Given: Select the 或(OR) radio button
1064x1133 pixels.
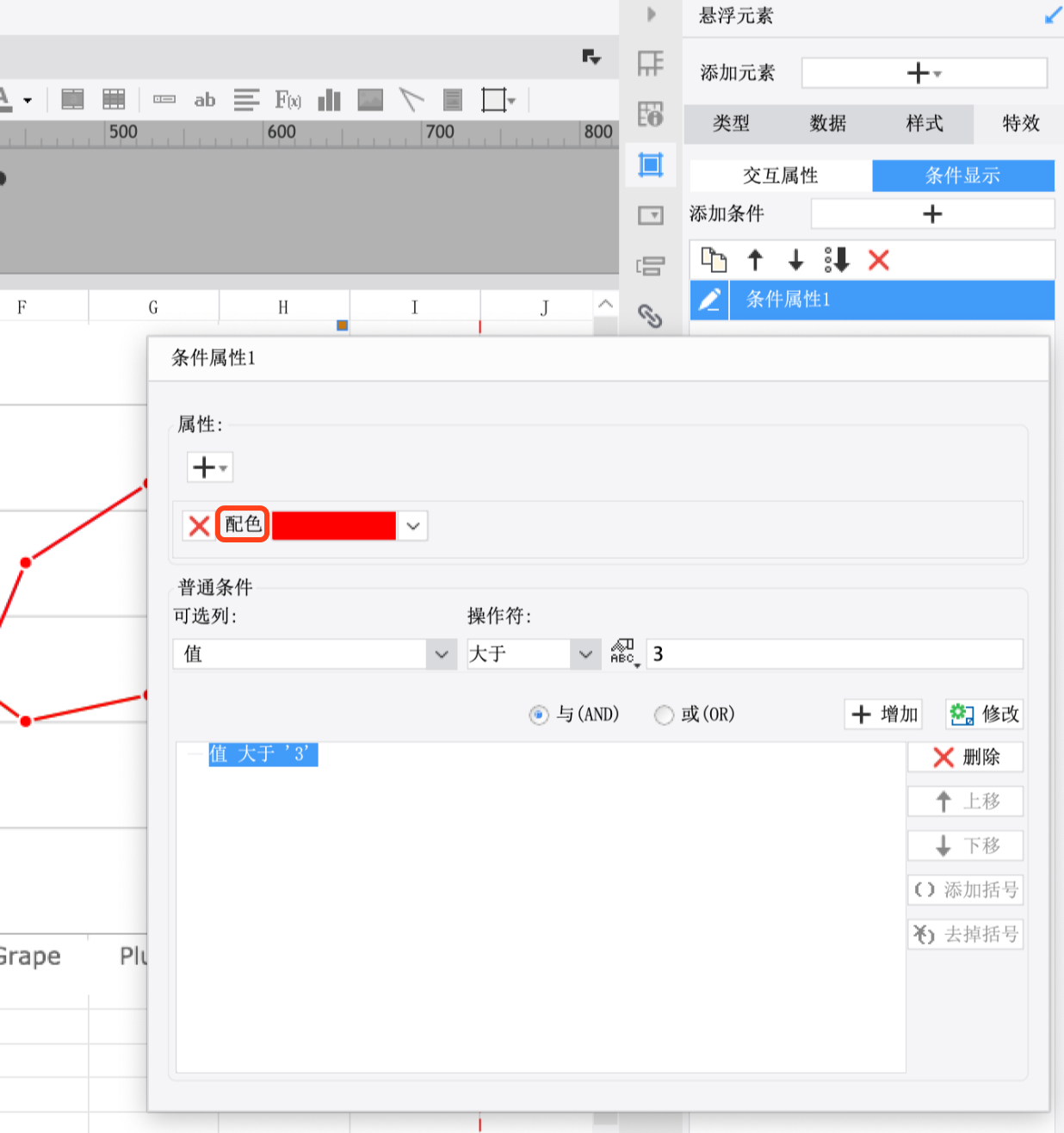Looking at the screenshot, I should pyautogui.click(x=664, y=715).
